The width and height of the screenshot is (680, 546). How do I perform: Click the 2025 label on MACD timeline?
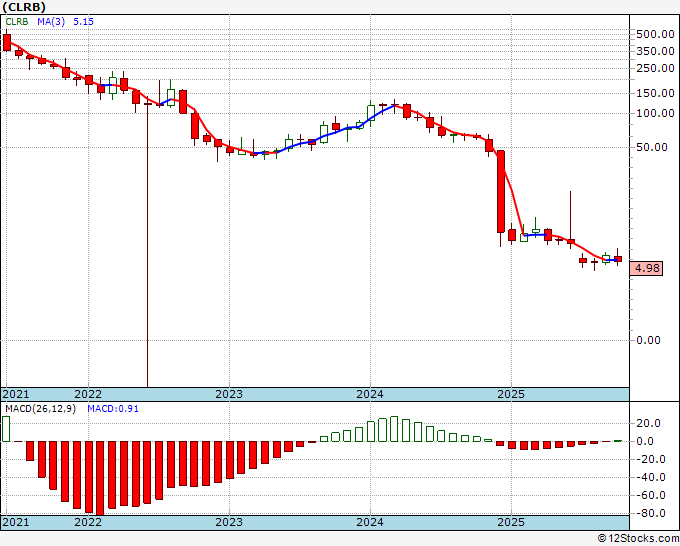coord(511,522)
